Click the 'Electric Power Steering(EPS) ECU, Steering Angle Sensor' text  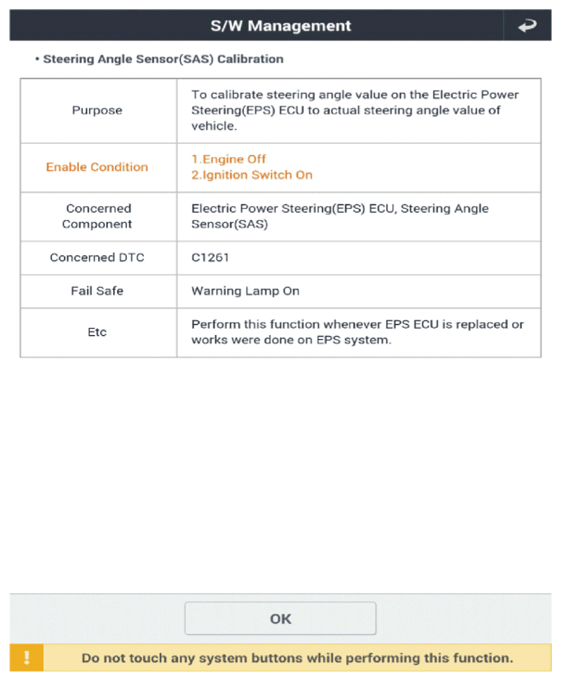(x=340, y=216)
